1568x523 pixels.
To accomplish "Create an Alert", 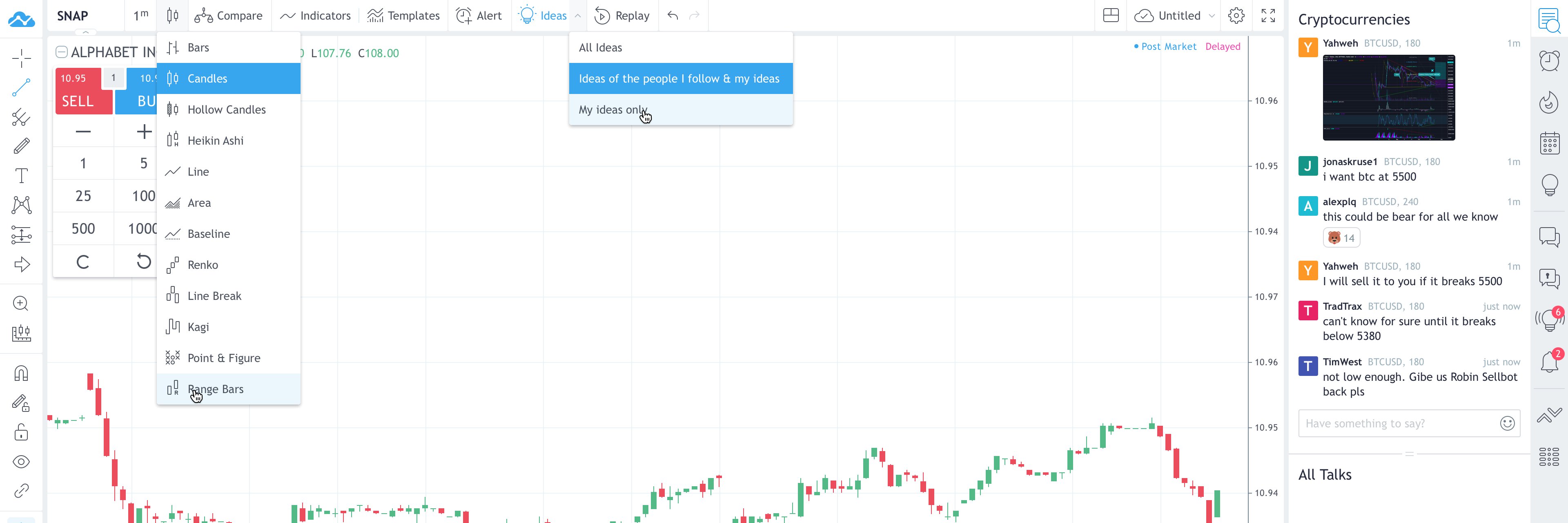I will coord(479,15).
